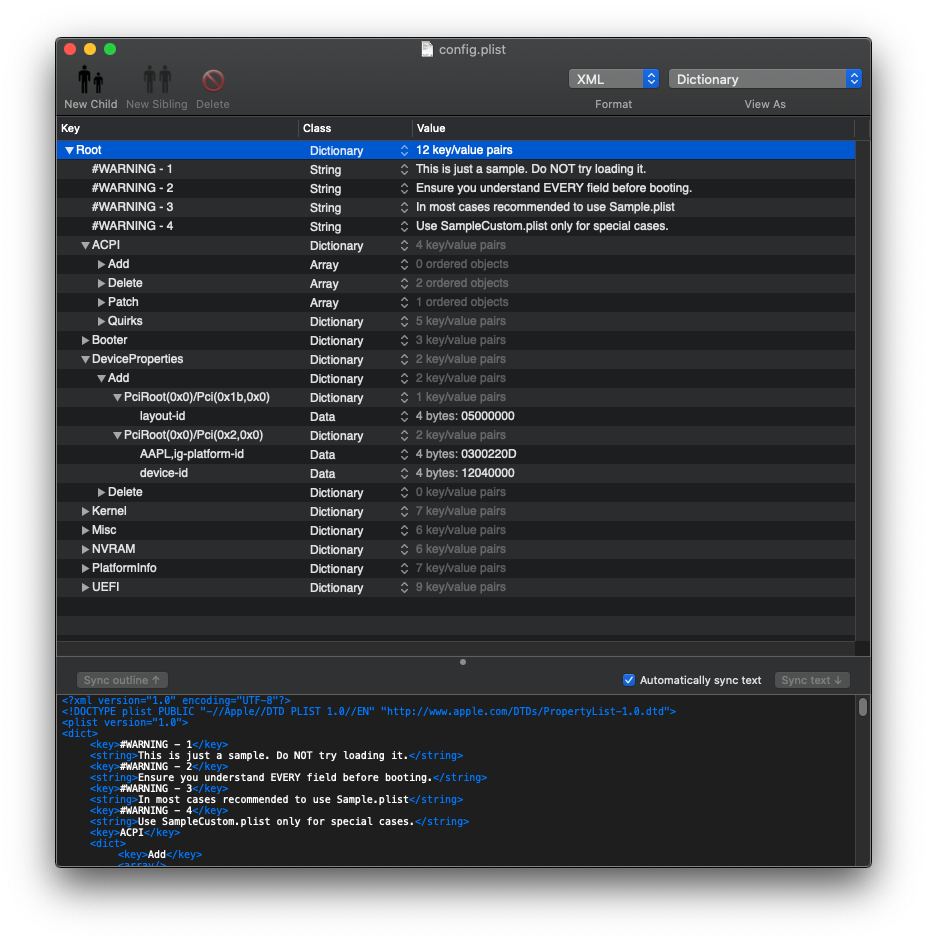Expand the NVRAM dictionary
The image size is (927, 941).
[x=85, y=550]
